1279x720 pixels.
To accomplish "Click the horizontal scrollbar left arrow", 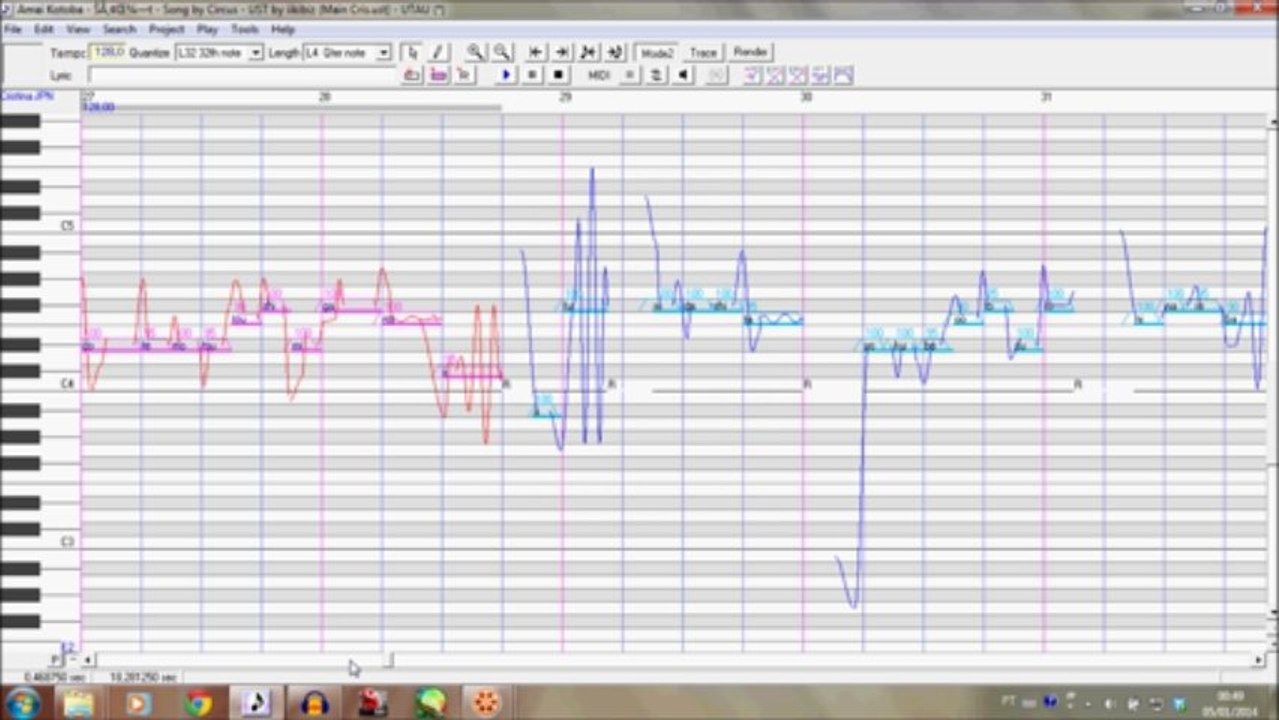I will pos(88,660).
